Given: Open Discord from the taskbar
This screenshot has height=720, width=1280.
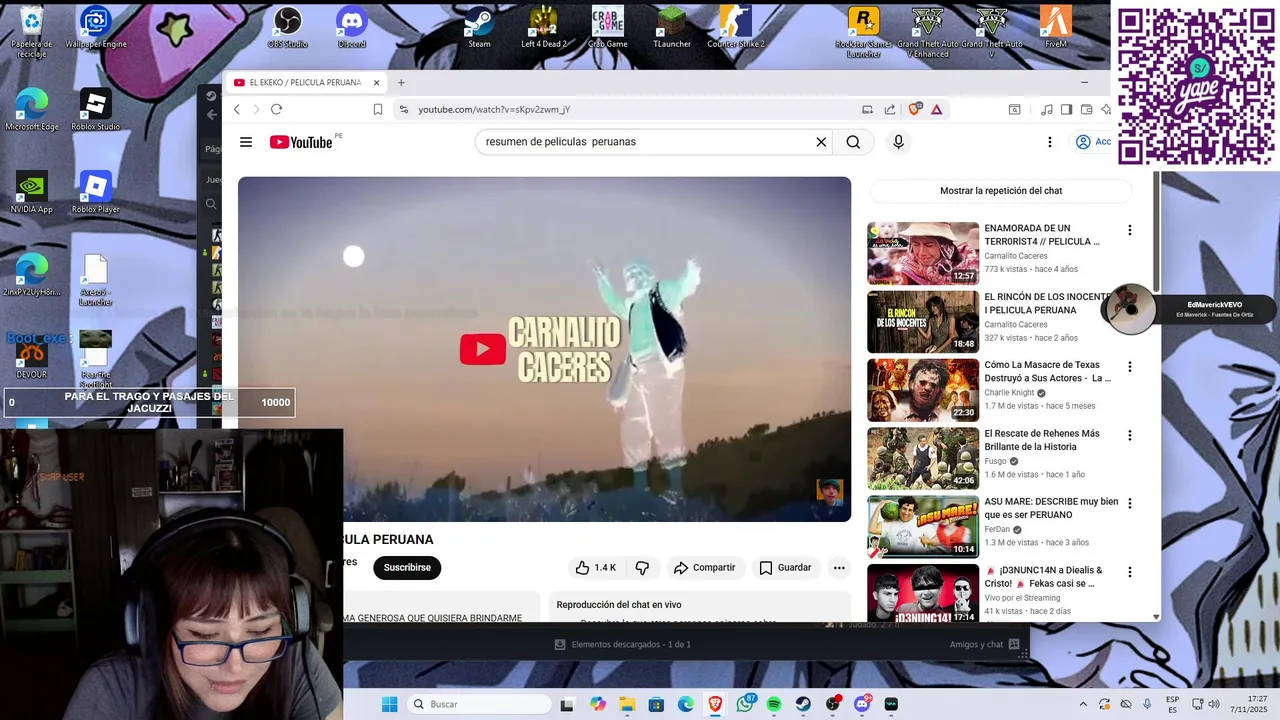Looking at the screenshot, I should (x=862, y=704).
